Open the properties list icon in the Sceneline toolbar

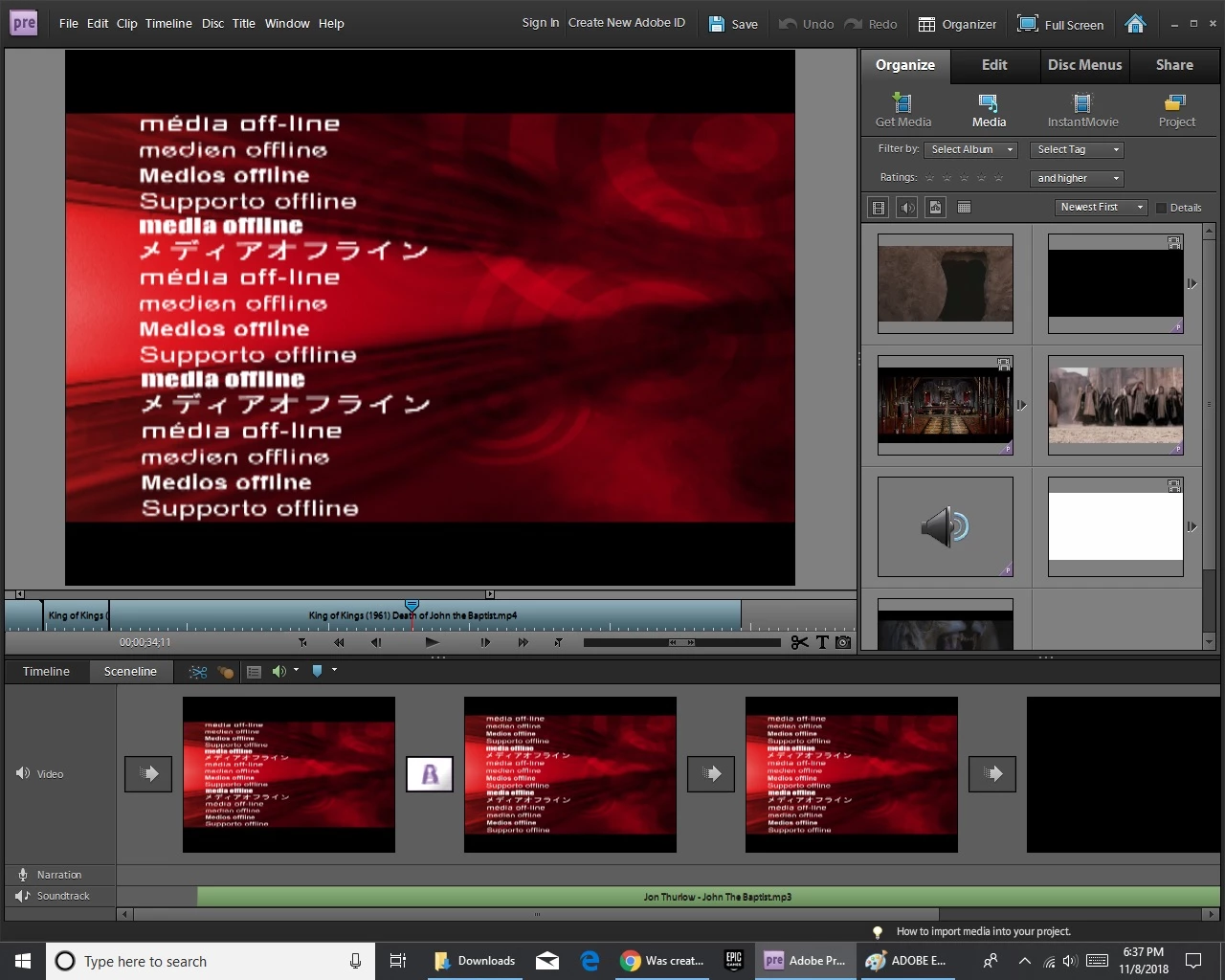pos(254,672)
